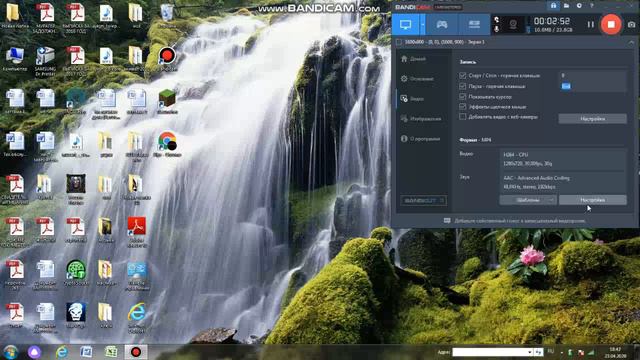Open the Bandicam taskbar button
This screenshot has width=640, height=360.
tap(136, 352)
